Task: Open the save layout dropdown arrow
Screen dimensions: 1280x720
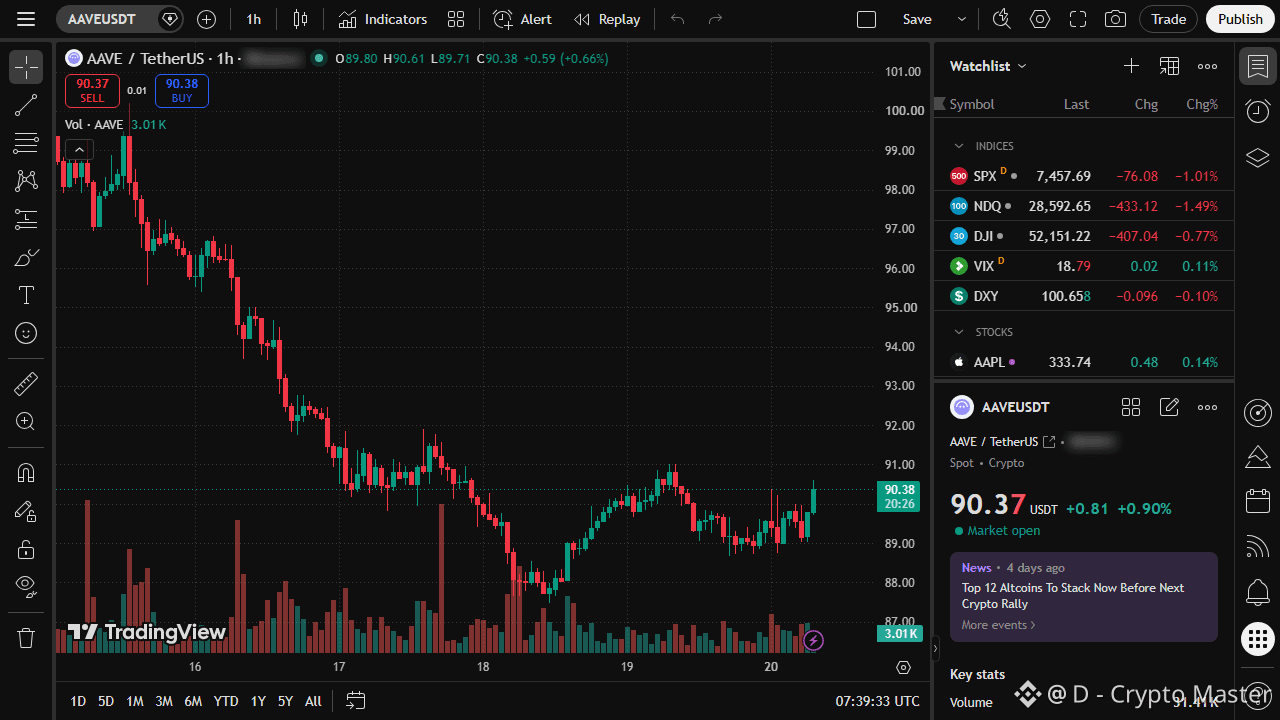Action: click(x=962, y=19)
